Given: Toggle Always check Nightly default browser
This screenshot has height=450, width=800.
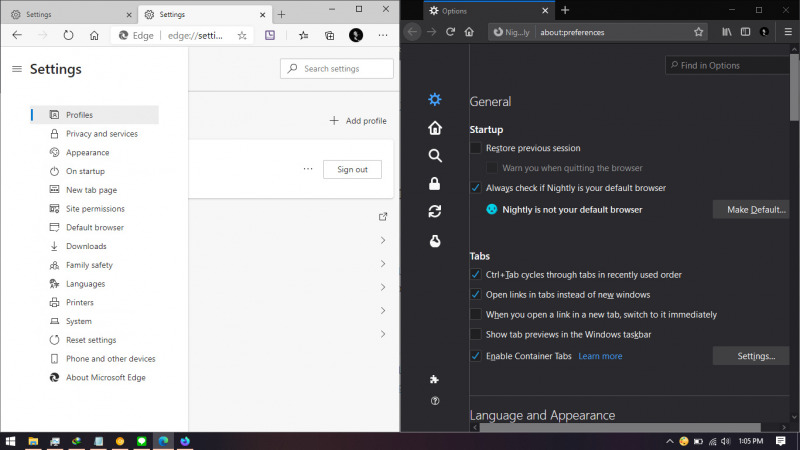Looking at the screenshot, I should [475, 188].
